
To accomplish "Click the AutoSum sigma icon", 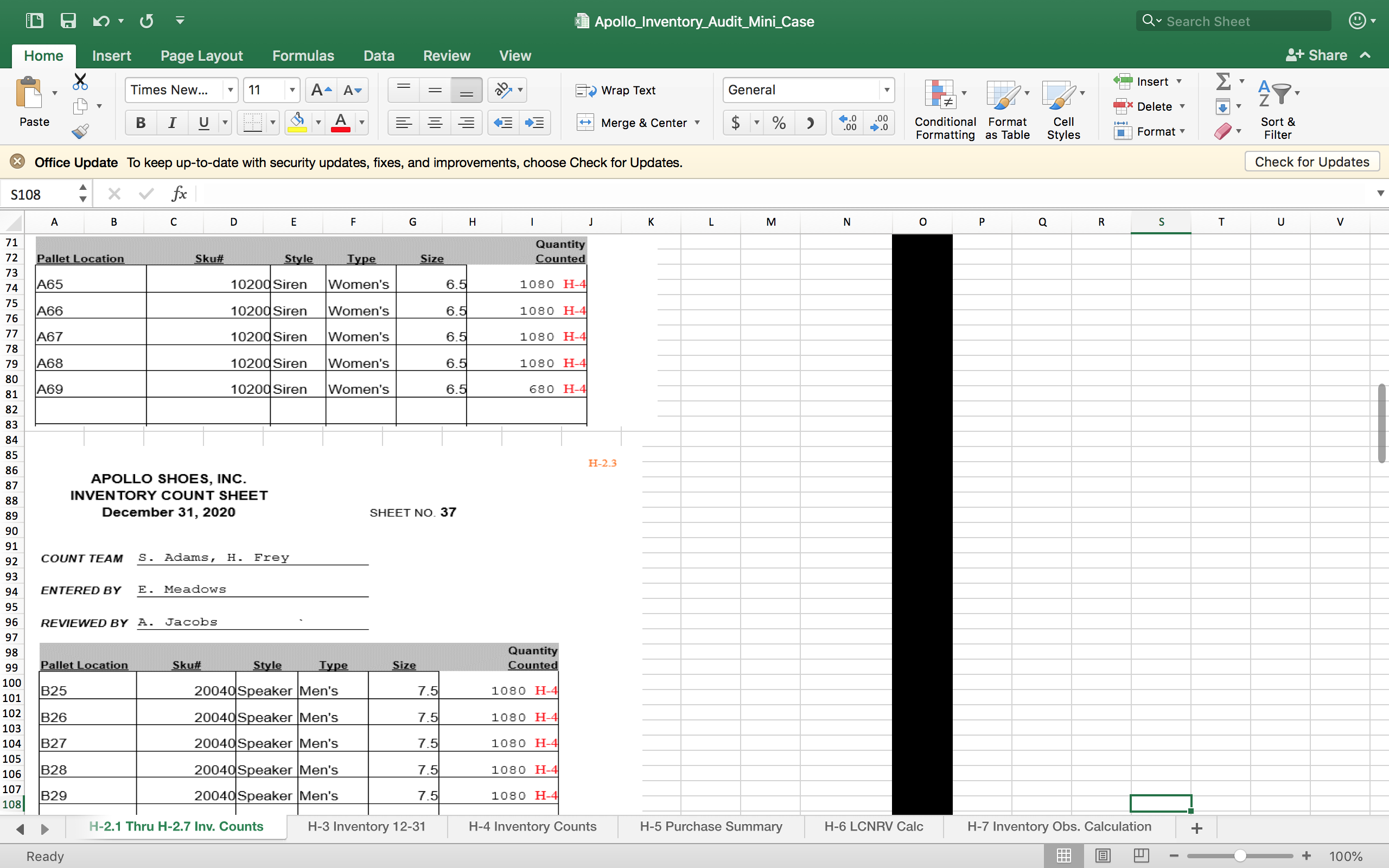I will 1223,81.
